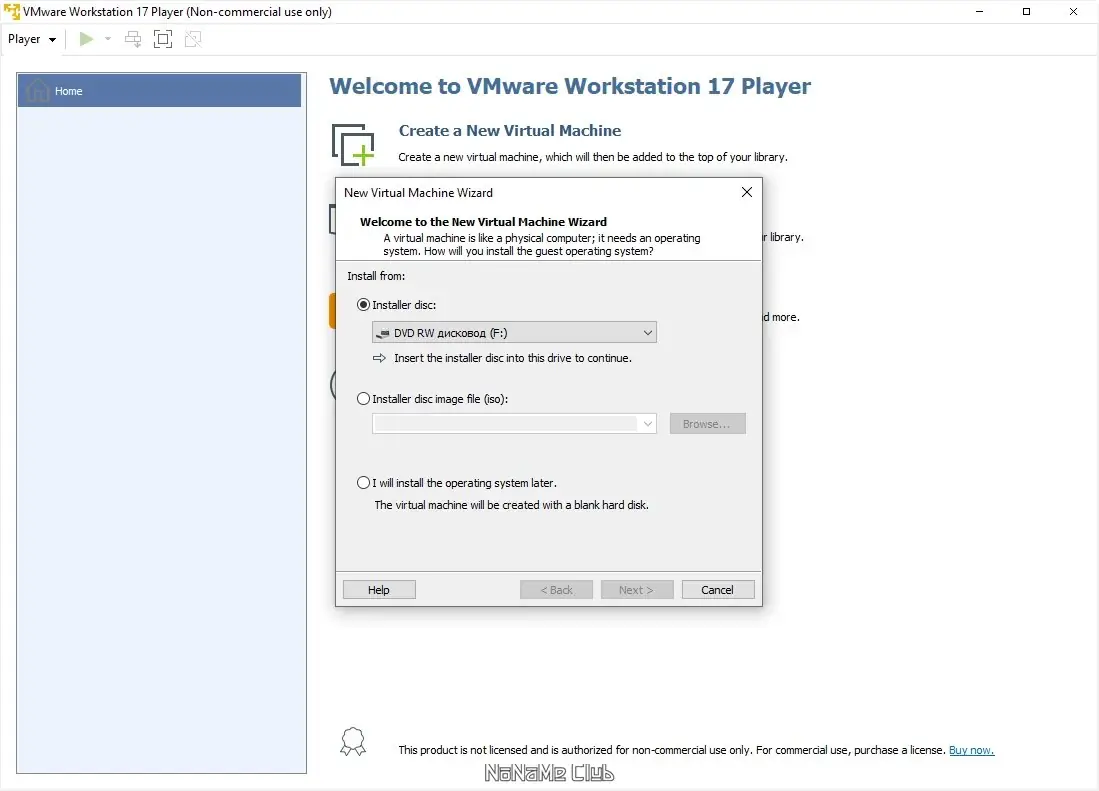Close the New Virtual Machine Wizard dialog
The image size is (1099, 791).
click(x=746, y=192)
